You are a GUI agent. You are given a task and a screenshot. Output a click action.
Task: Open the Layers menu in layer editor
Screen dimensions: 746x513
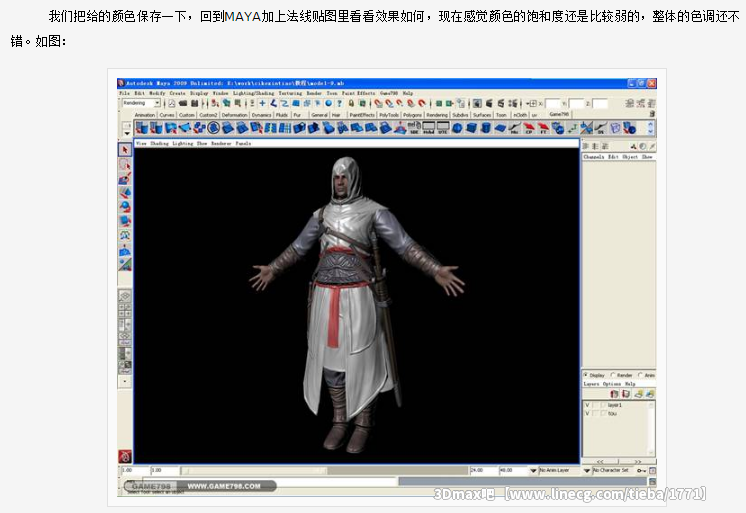tap(591, 384)
